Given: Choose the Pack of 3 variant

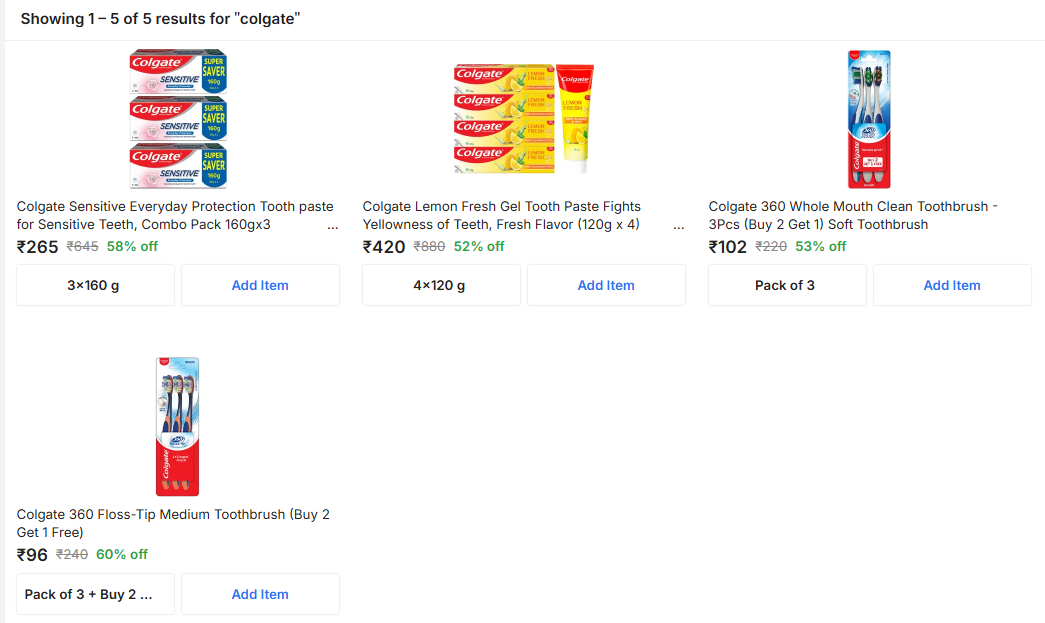Looking at the screenshot, I should (786, 285).
